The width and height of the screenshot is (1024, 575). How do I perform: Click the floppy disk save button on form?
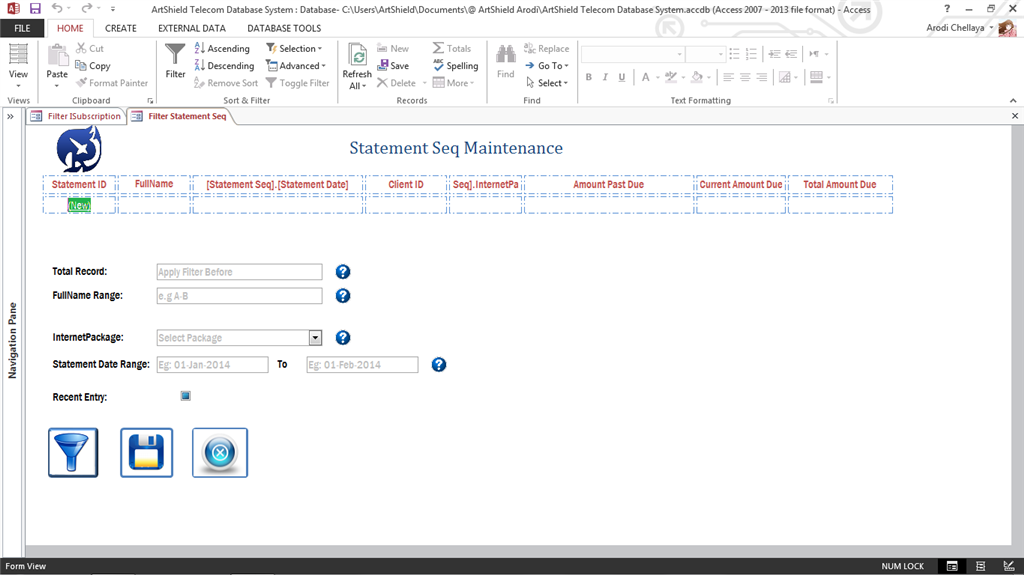point(146,453)
